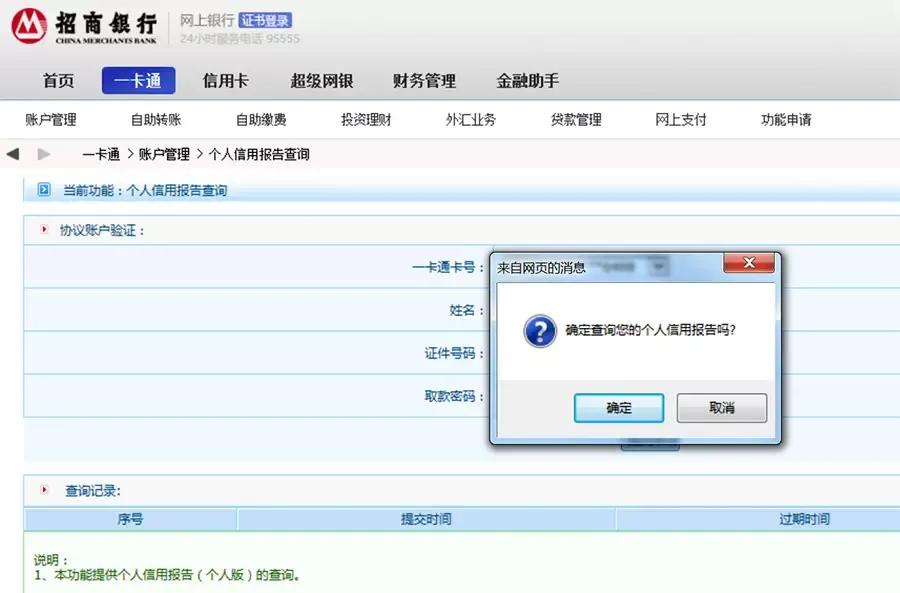Click the China Merchants Bank logo icon
900x593 pixels.
click(27, 27)
